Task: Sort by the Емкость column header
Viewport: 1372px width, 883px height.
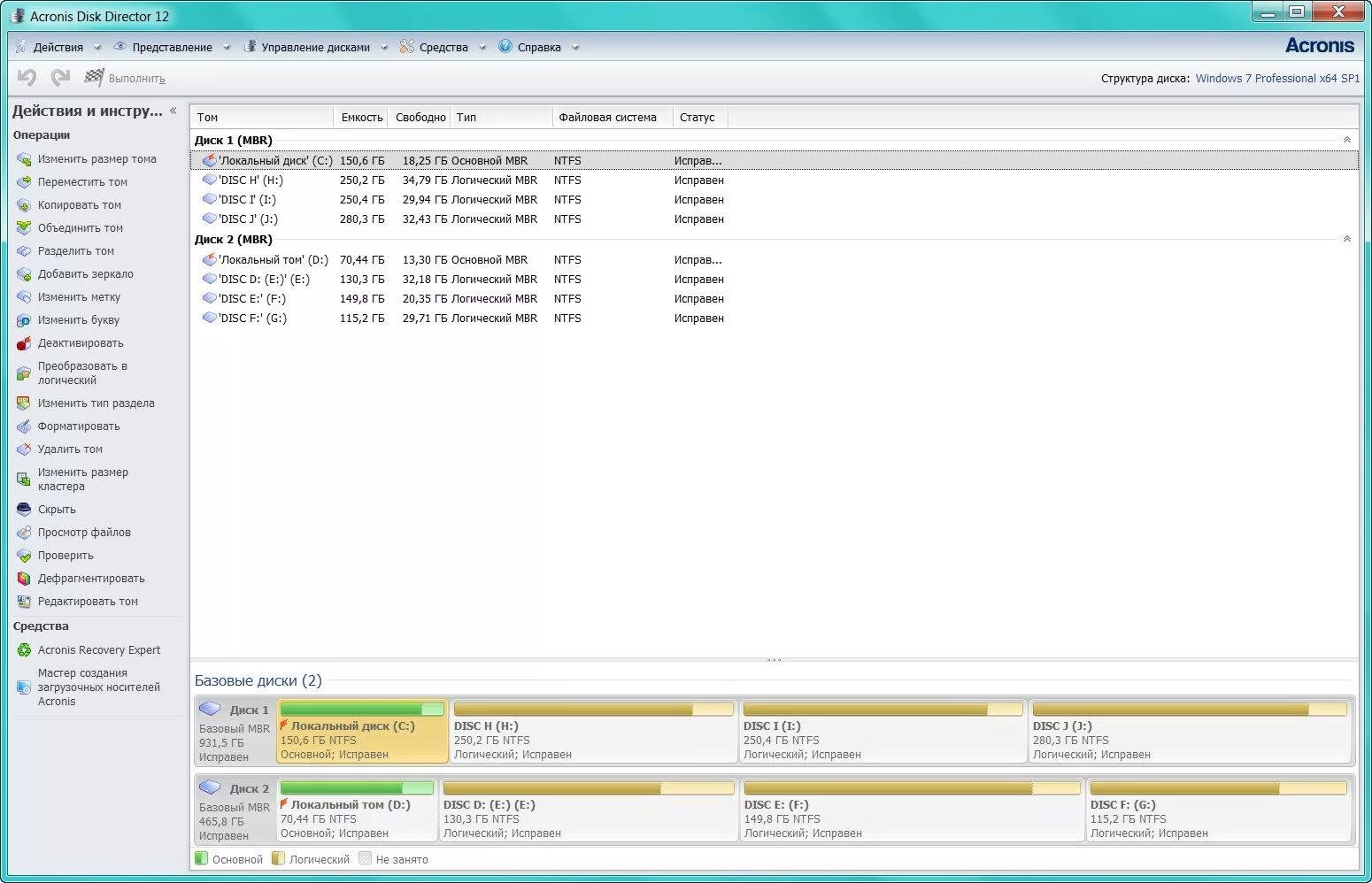Action: click(361, 117)
